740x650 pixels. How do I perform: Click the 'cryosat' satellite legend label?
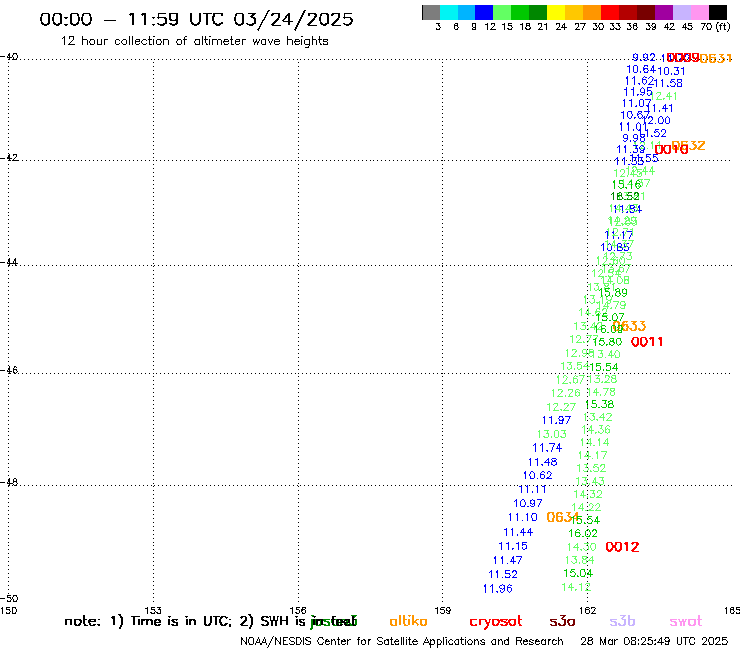[x=496, y=622]
